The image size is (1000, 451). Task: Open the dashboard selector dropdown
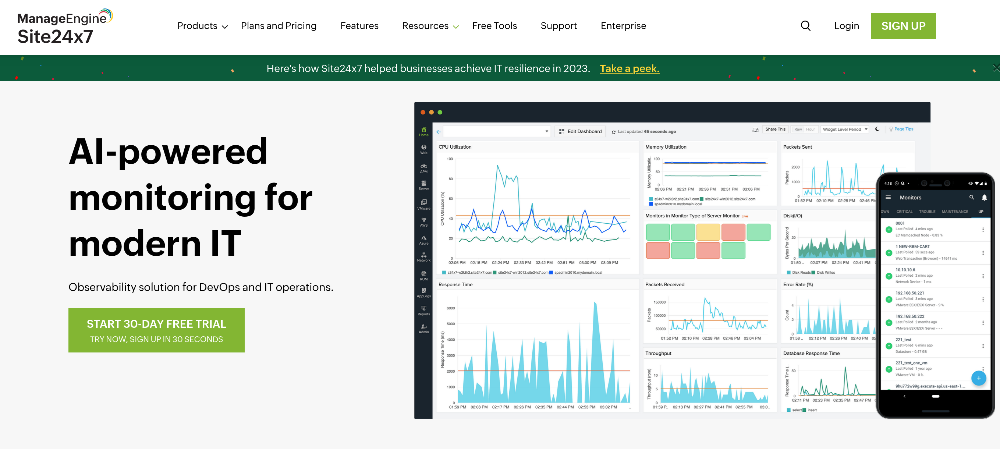[496, 131]
